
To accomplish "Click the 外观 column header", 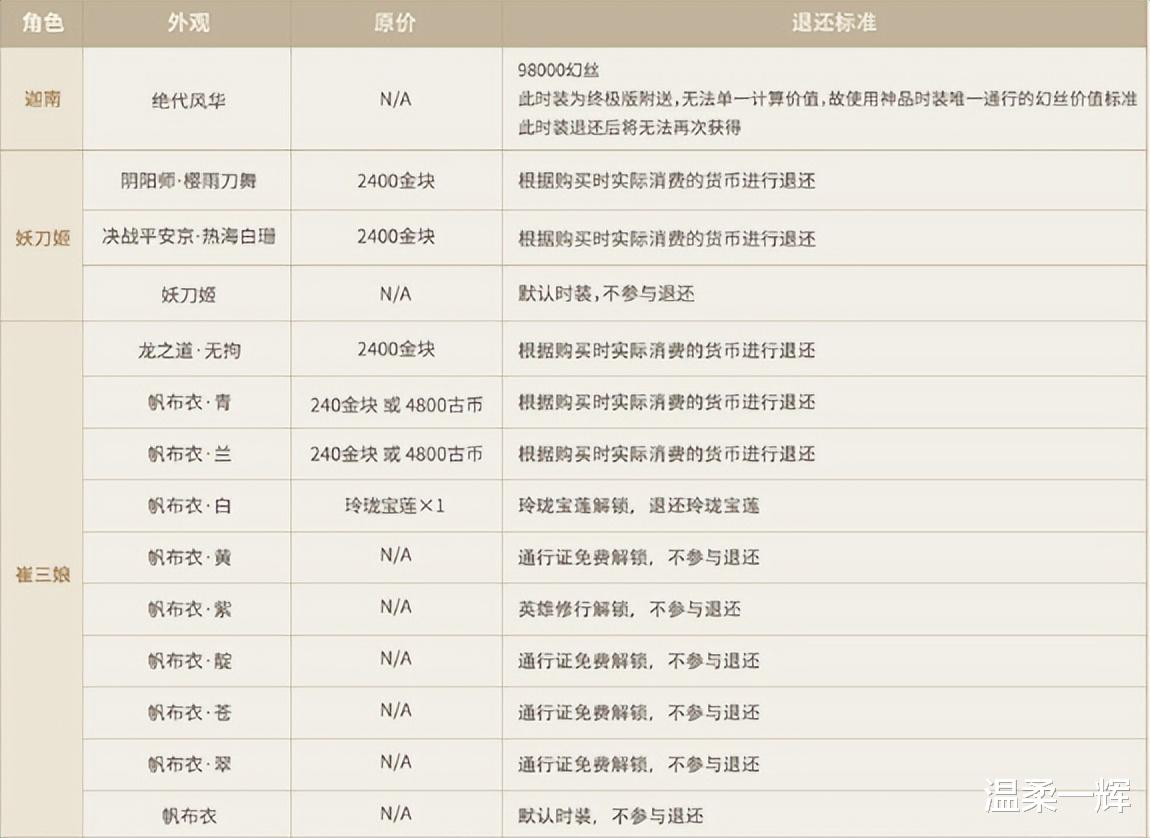I will click(x=188, y=23).
